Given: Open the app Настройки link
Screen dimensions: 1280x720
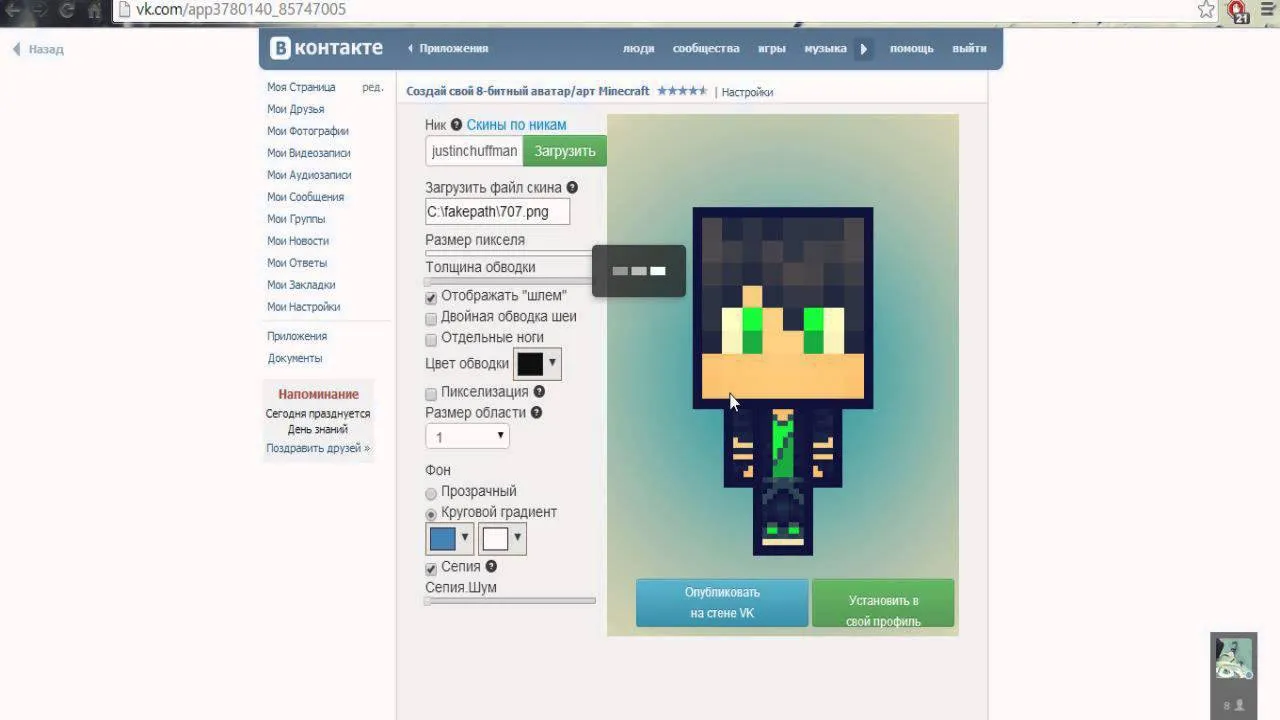Looking at the screenshot, I should pos(748,92).
